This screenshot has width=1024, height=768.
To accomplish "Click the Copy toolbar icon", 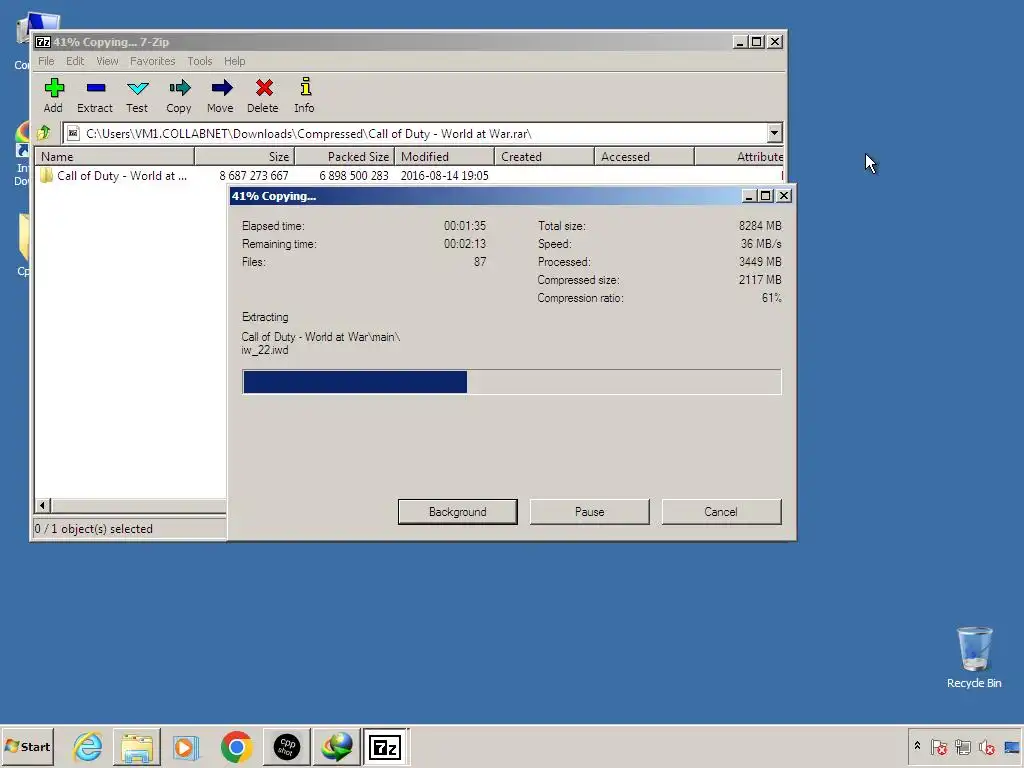I will 180,88.
